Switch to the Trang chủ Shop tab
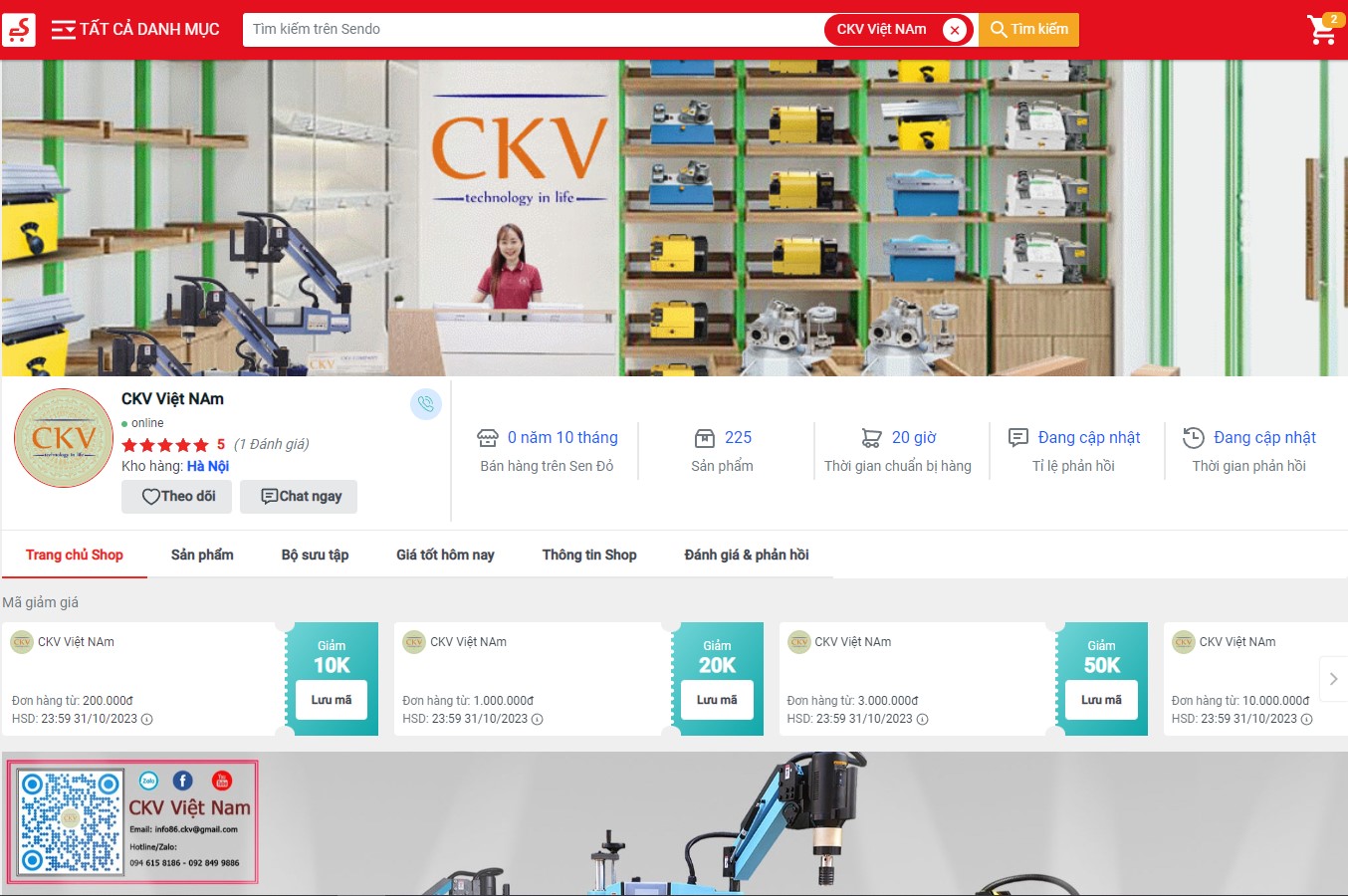1348x896 pixels. (x=75, y=555)
